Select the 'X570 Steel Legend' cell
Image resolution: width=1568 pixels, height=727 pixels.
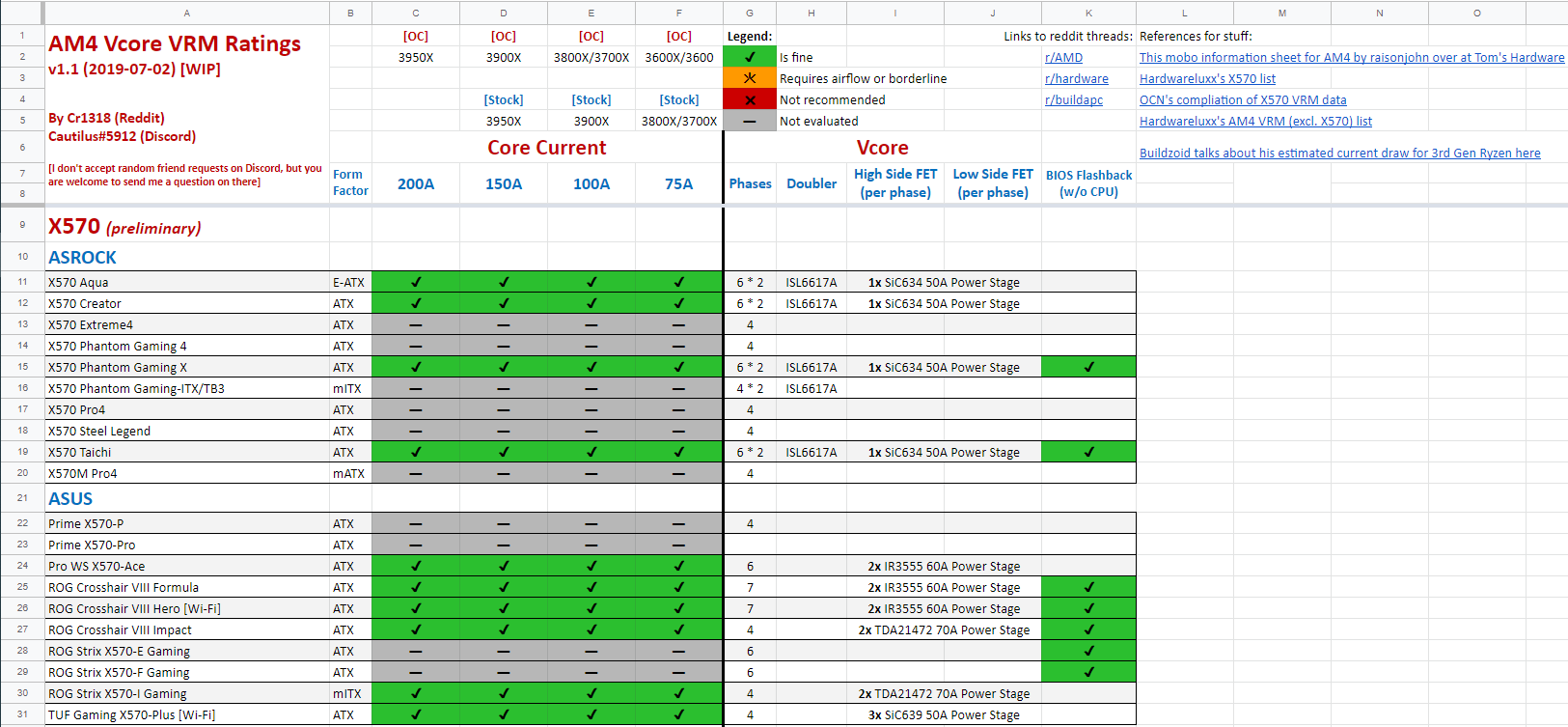pos(187,431)
